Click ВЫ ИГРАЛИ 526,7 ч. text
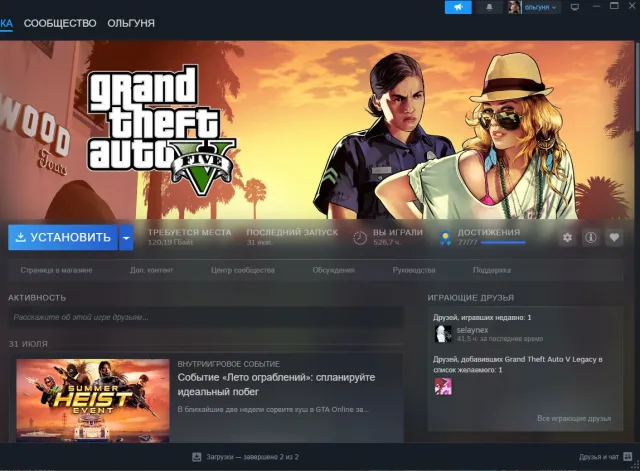 coord(398,237)
